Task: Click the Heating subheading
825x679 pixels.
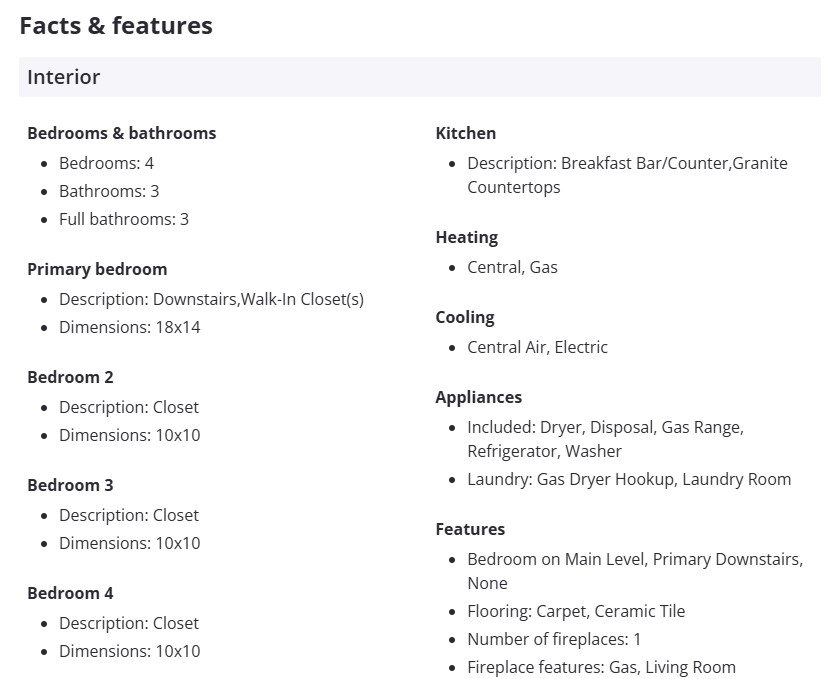Action: (x=466, y=237)
